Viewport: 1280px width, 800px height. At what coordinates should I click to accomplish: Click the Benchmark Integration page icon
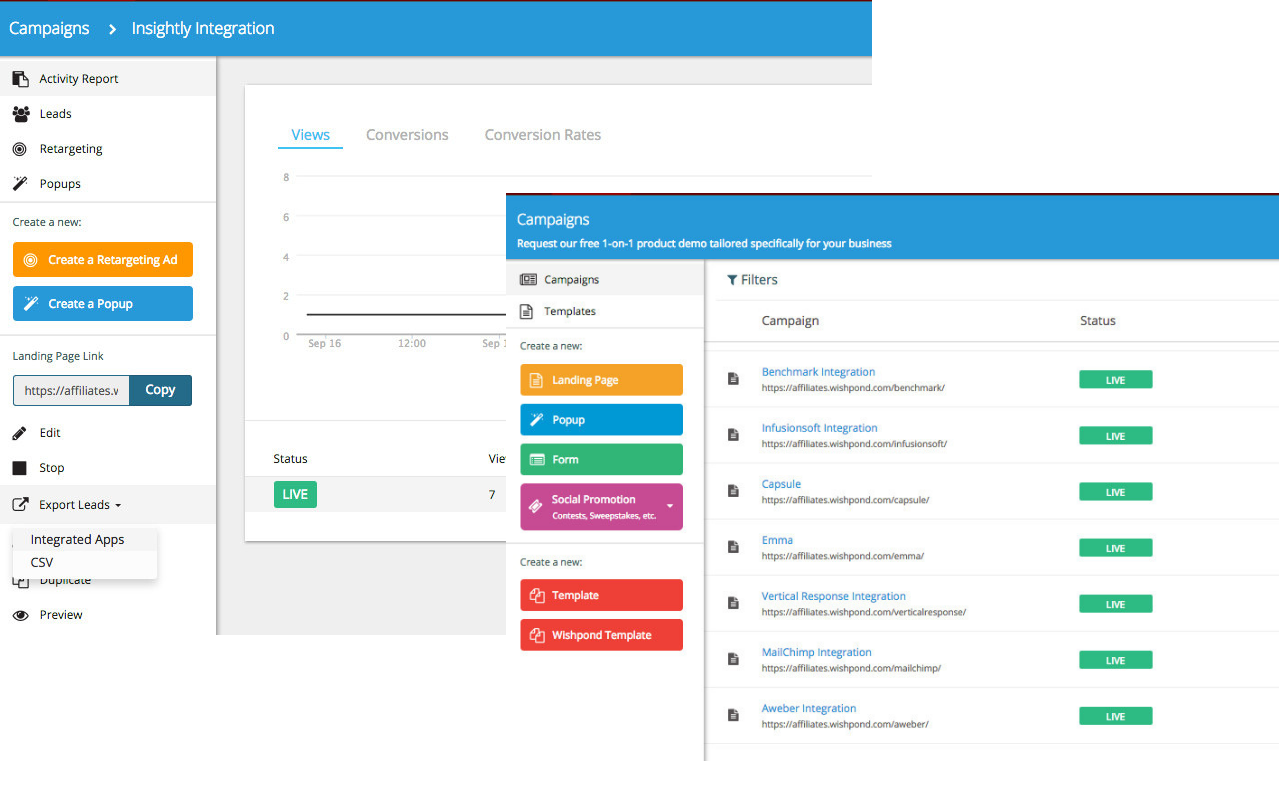pyautogui.click(x=733, y=379)
